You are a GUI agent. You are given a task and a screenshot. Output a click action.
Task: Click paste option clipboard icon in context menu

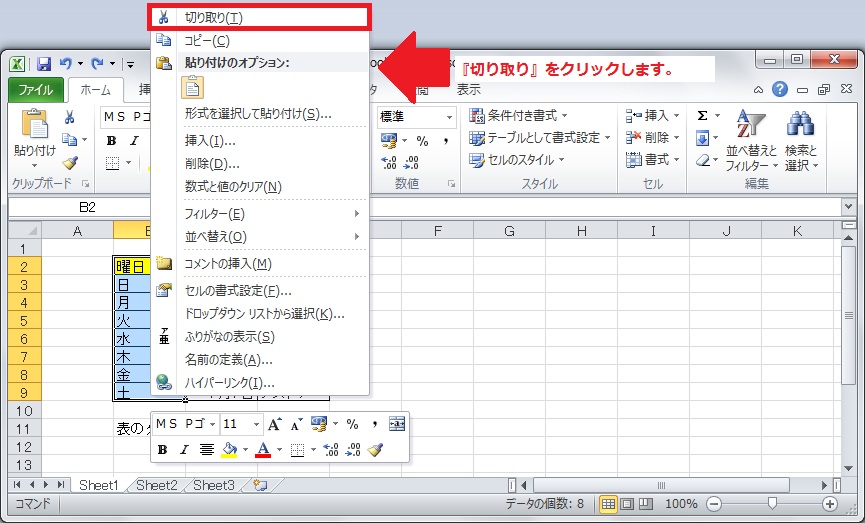(193, 88)
